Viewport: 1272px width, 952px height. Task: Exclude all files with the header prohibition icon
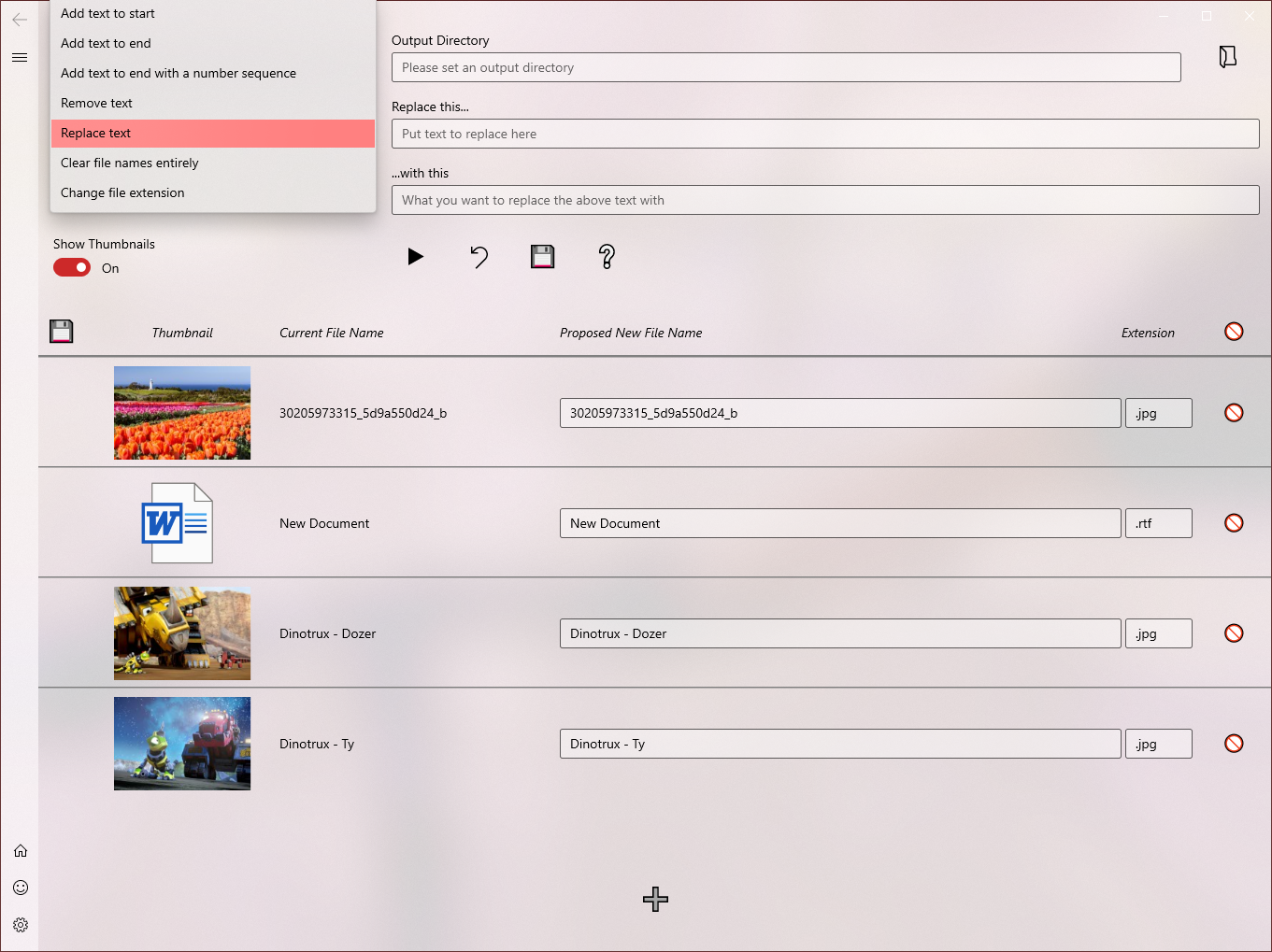coord(1234,331)
